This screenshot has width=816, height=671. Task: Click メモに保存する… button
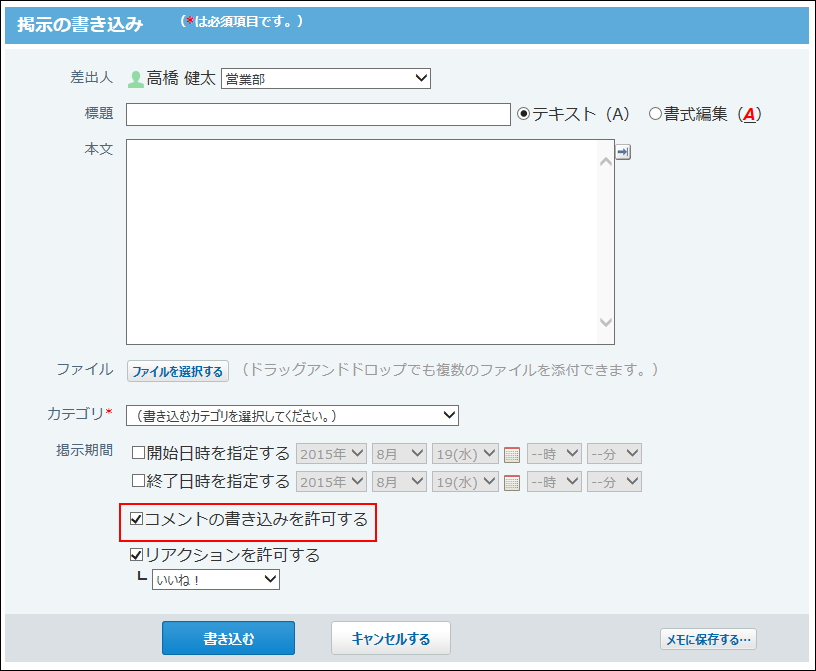point(708,639)
